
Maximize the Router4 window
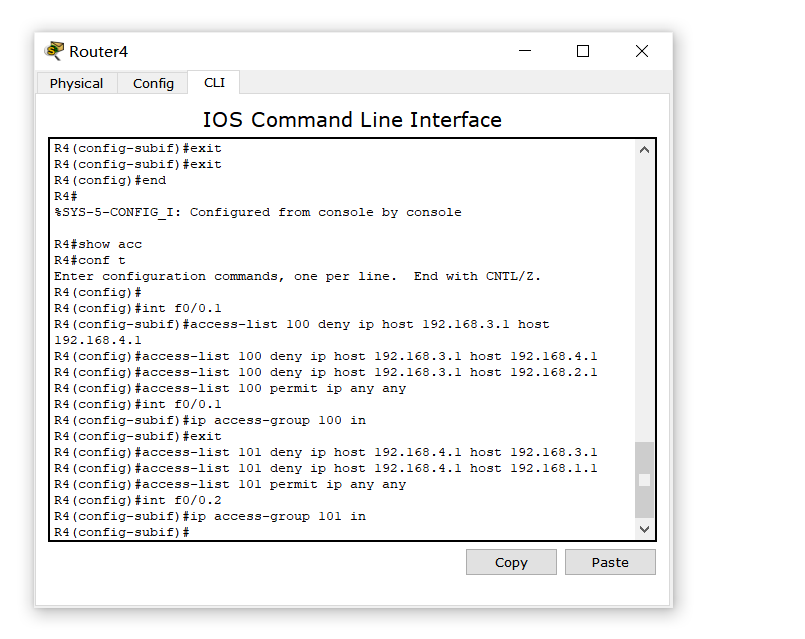[583, 51]
